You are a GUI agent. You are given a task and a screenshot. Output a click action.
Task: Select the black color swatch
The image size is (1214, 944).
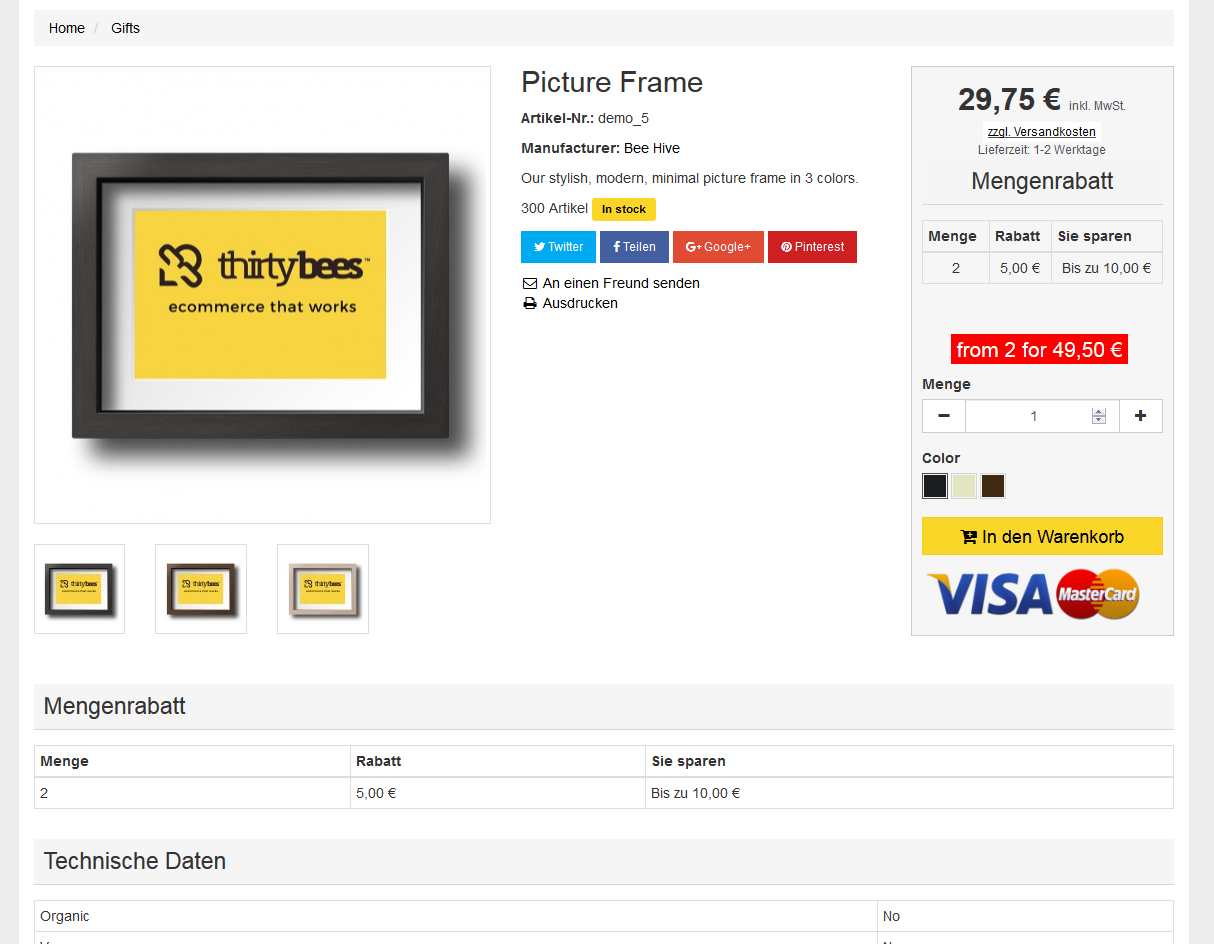tap(935, 486)
